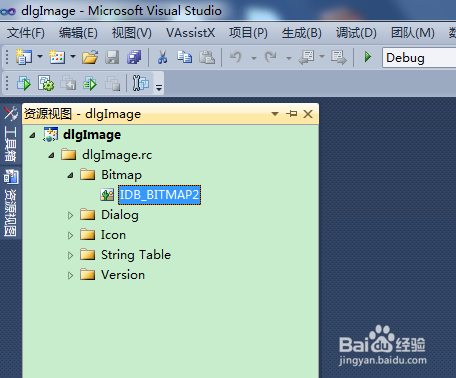
Task: Click the Navigate Forward icon
Action: tap(339, 57)
